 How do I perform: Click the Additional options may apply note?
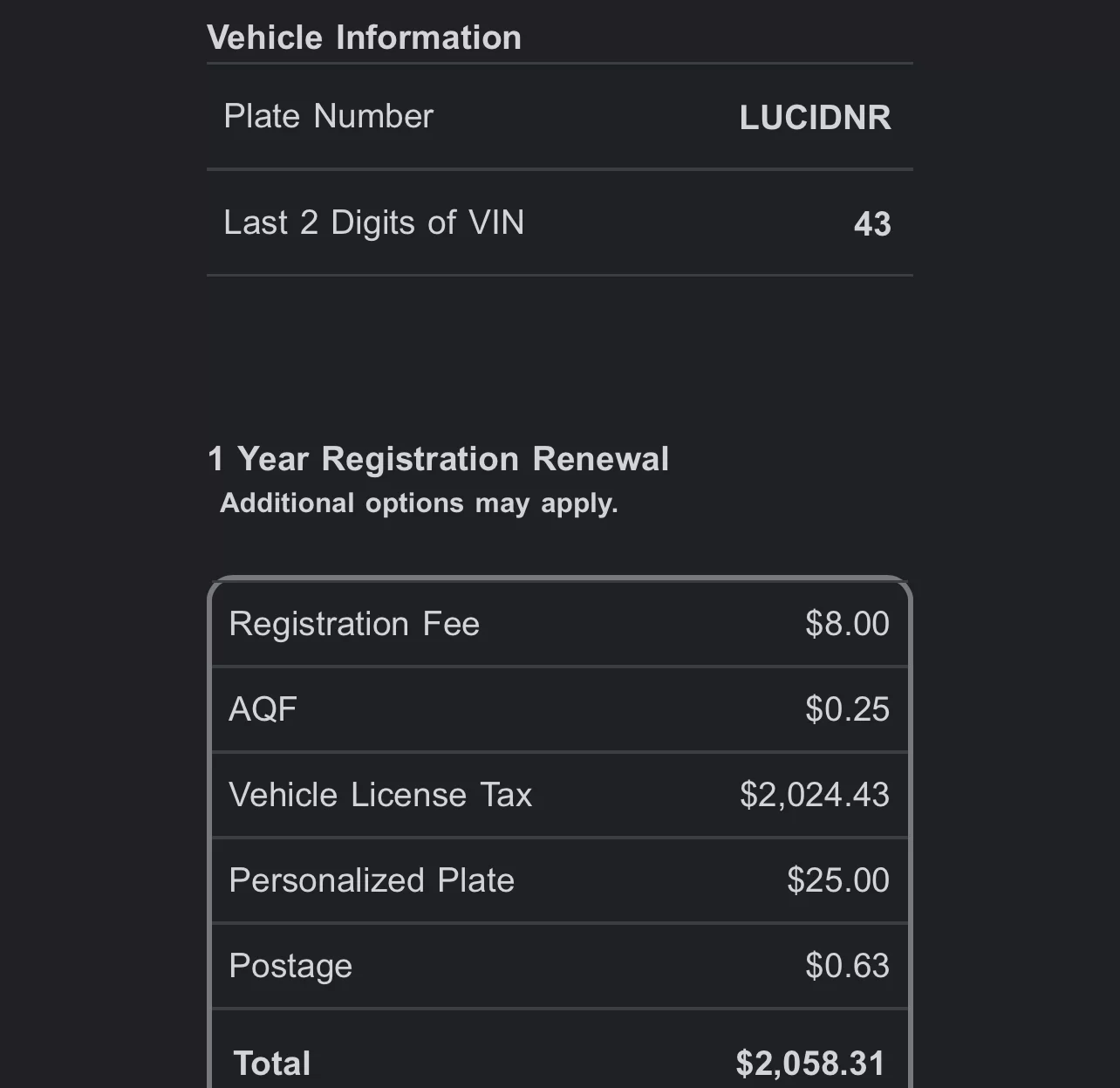pos(419,503)
